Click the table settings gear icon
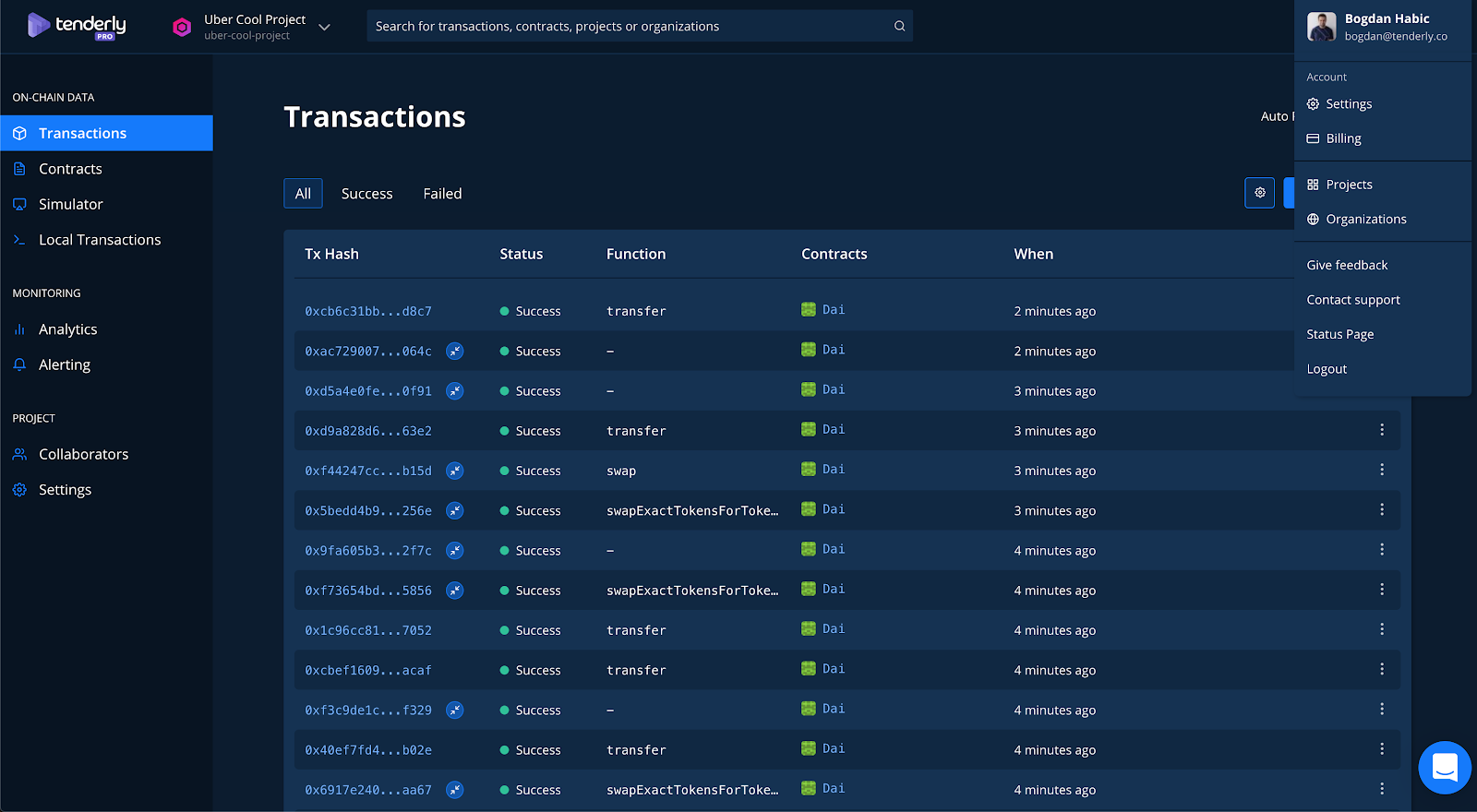1477x812 pixels. click(1259, 193)
